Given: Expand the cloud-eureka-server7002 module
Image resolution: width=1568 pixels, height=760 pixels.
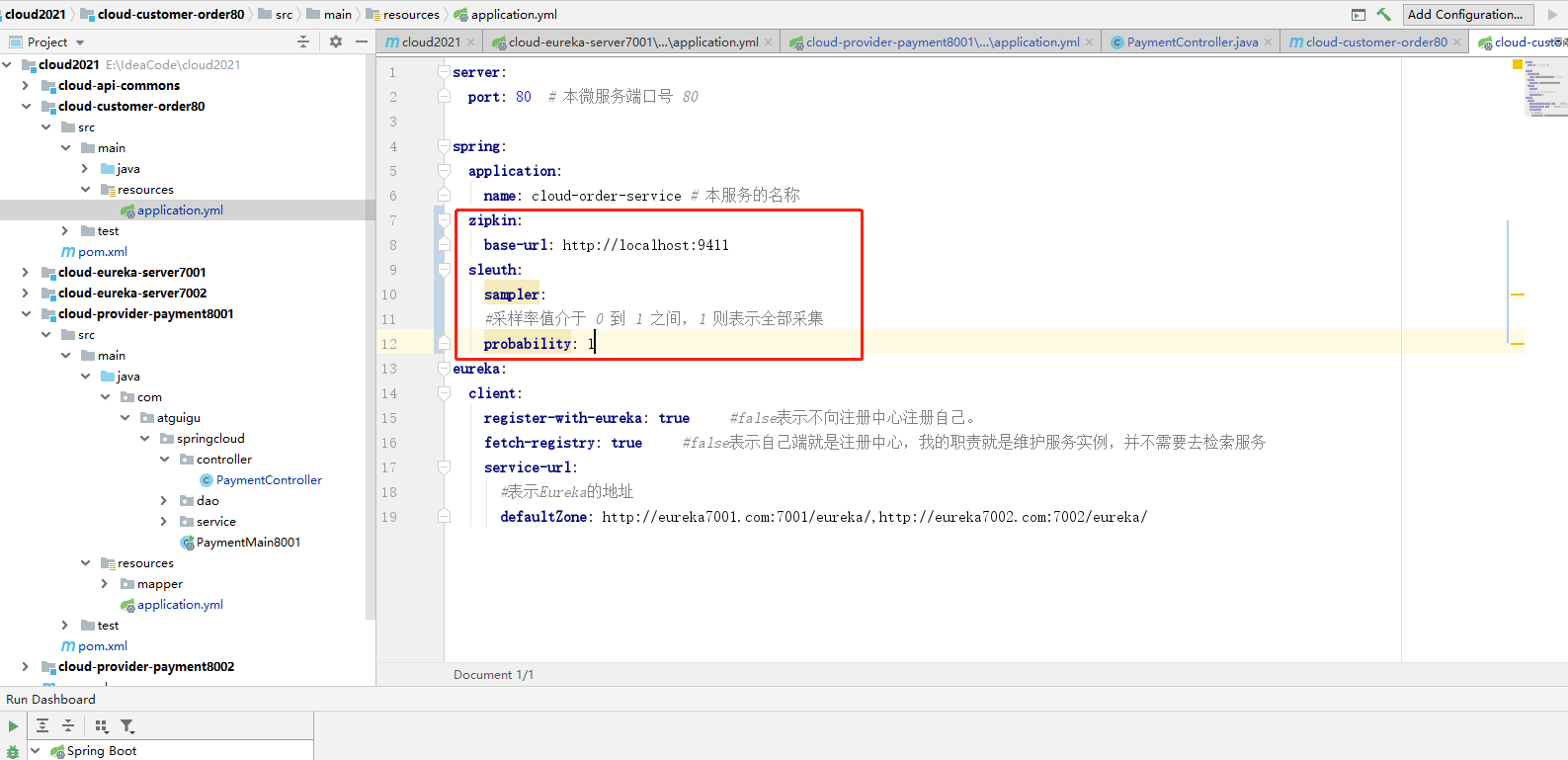Looking at the screenshot, I should click(26, 294).
